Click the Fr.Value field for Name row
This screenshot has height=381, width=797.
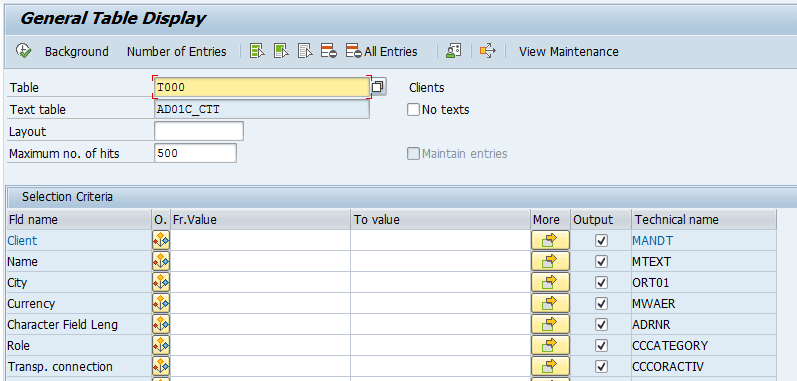tap(260, 262)
